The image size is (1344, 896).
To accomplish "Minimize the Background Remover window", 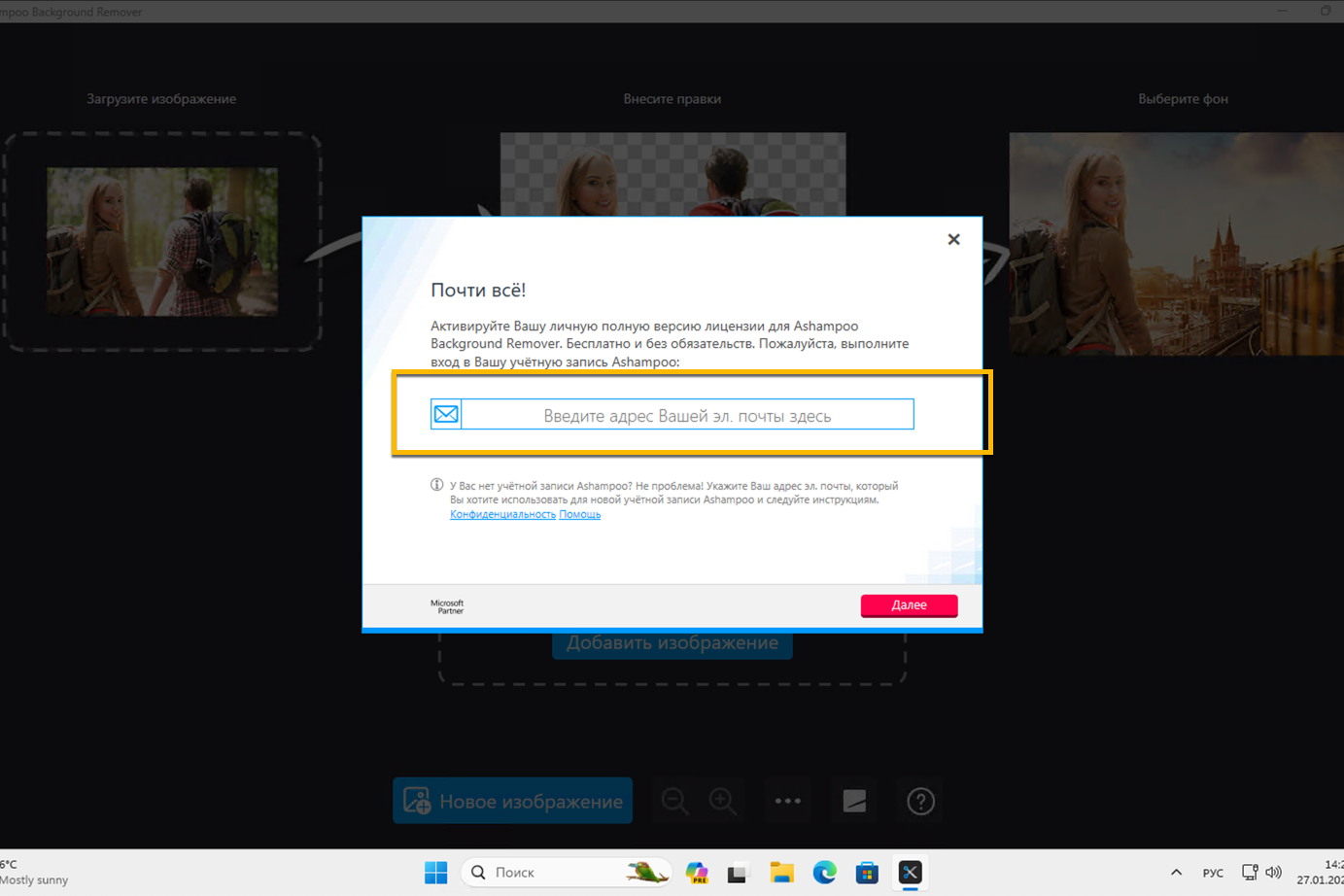I will point(1282,11).
